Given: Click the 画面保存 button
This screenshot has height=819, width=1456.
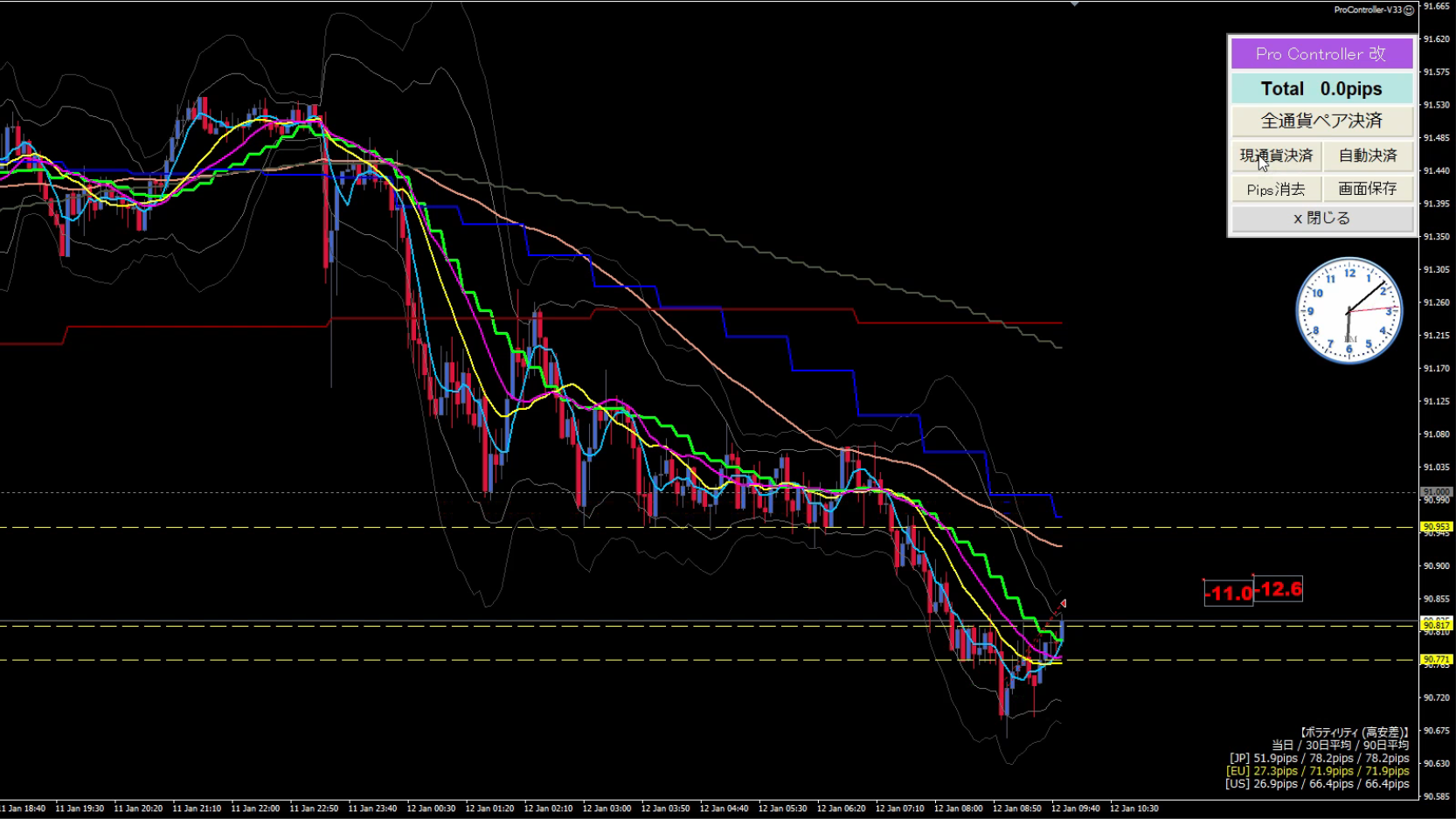Looking at the screenshot, I should coord(1368,189).
